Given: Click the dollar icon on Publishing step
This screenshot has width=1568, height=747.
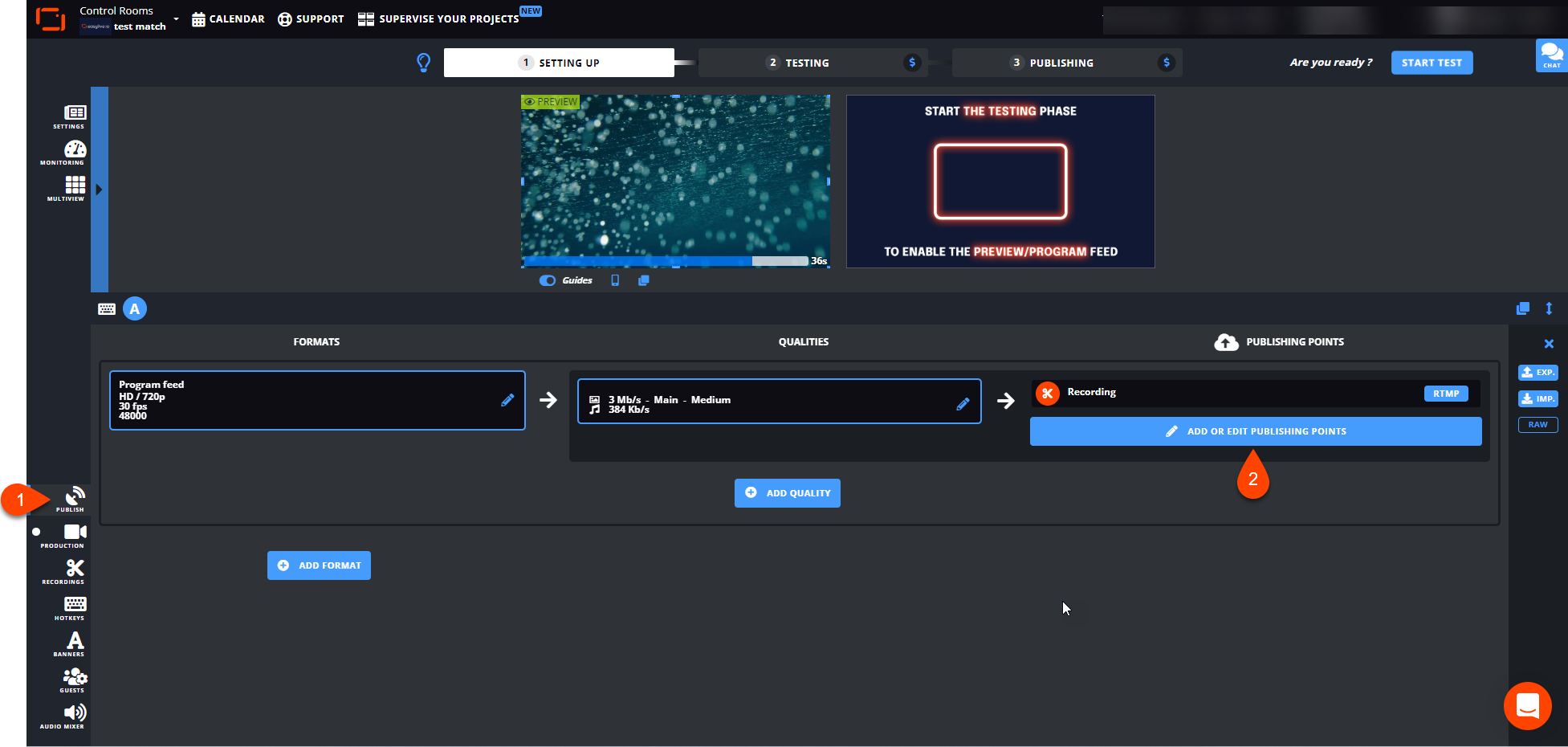Looking at the screenshot, I should (1167, 63).
